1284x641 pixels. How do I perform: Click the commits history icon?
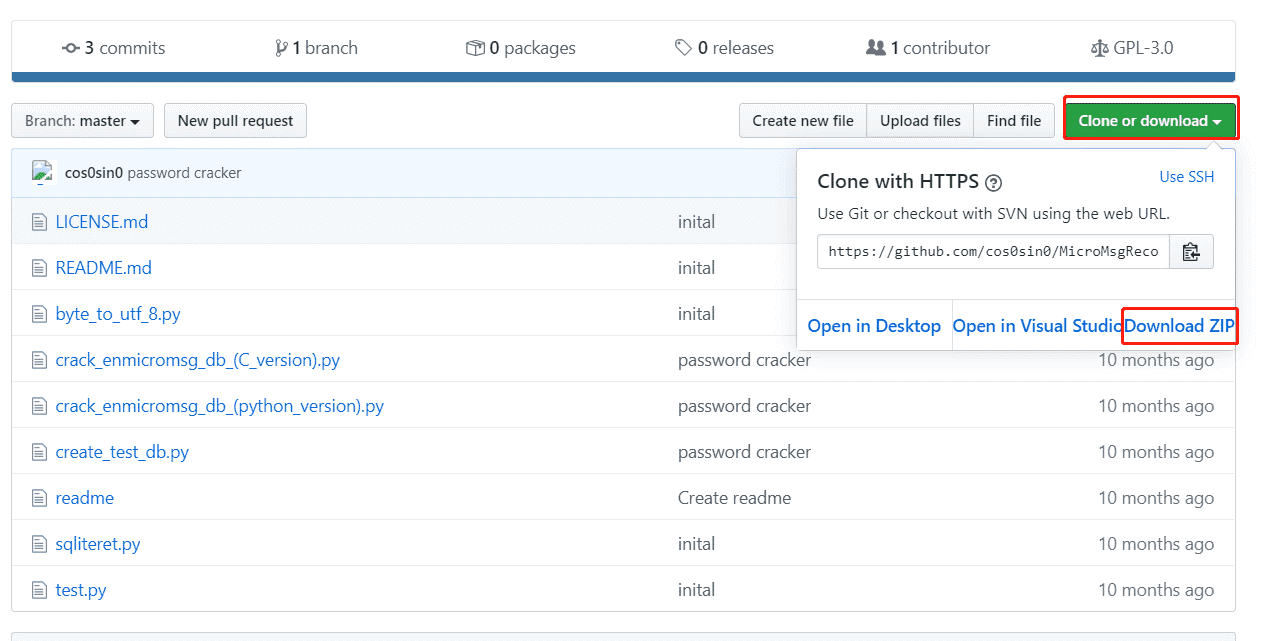[x=70, y=48]
